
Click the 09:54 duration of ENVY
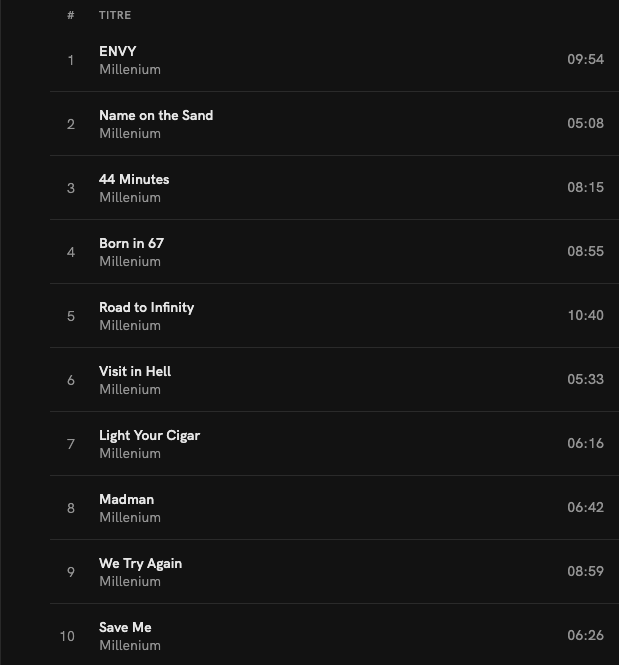coord(585,59)
